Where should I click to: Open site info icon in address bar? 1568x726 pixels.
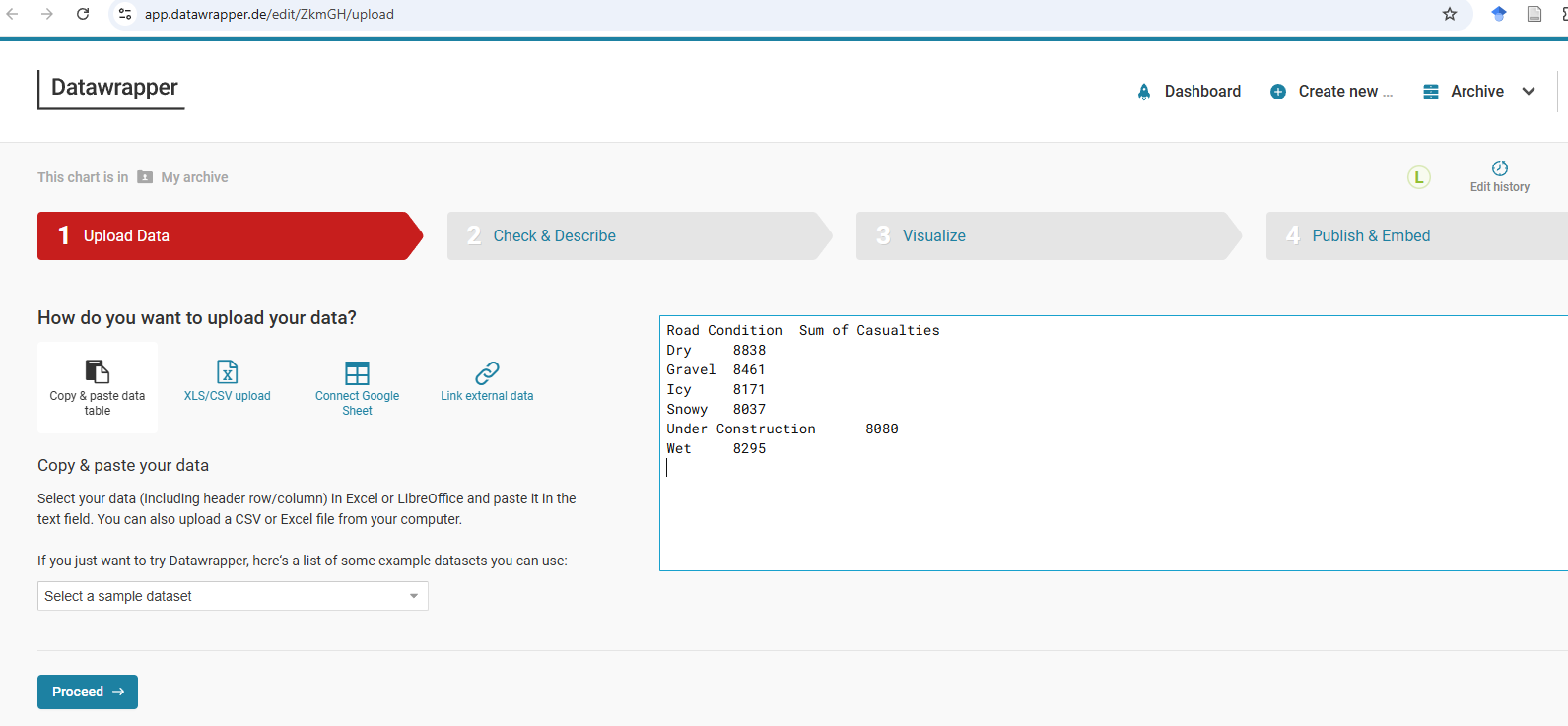pos(125,14)
